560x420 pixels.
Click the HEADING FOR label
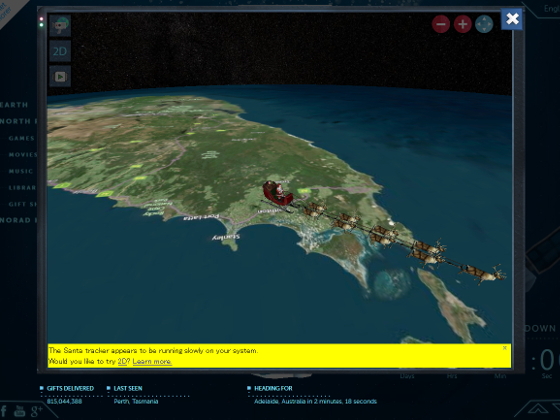click(273, 388)
